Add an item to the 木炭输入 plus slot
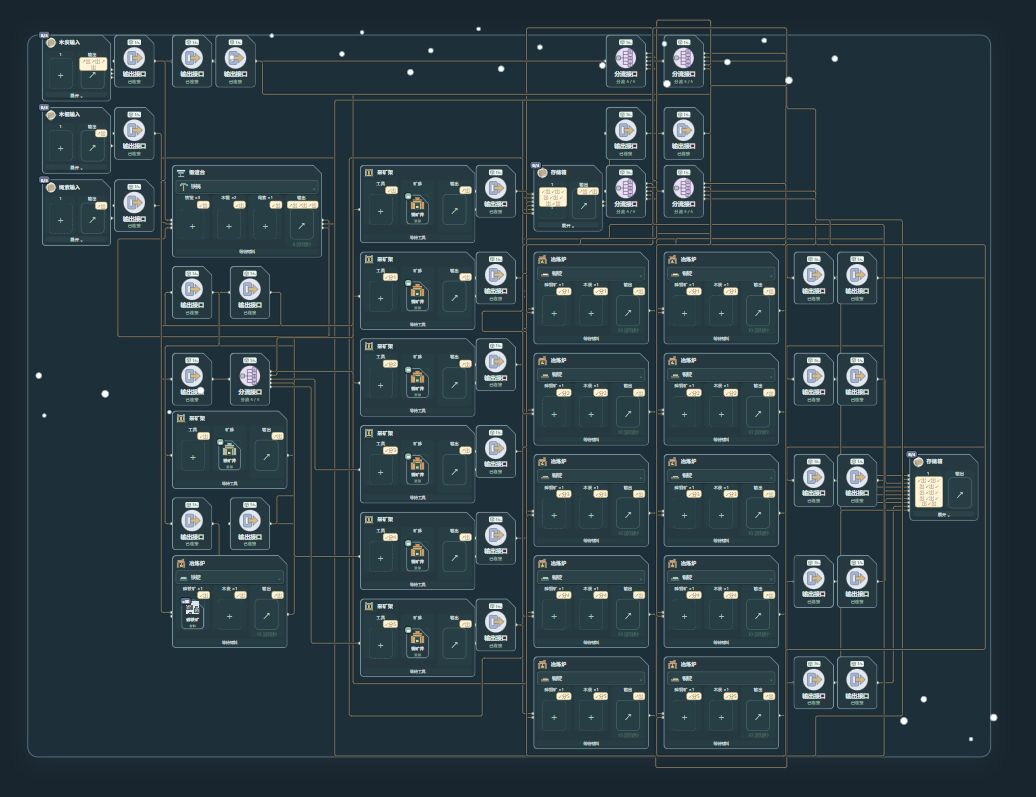The height and width of the screenshot is (797, 1036). (x=60, y=75)
